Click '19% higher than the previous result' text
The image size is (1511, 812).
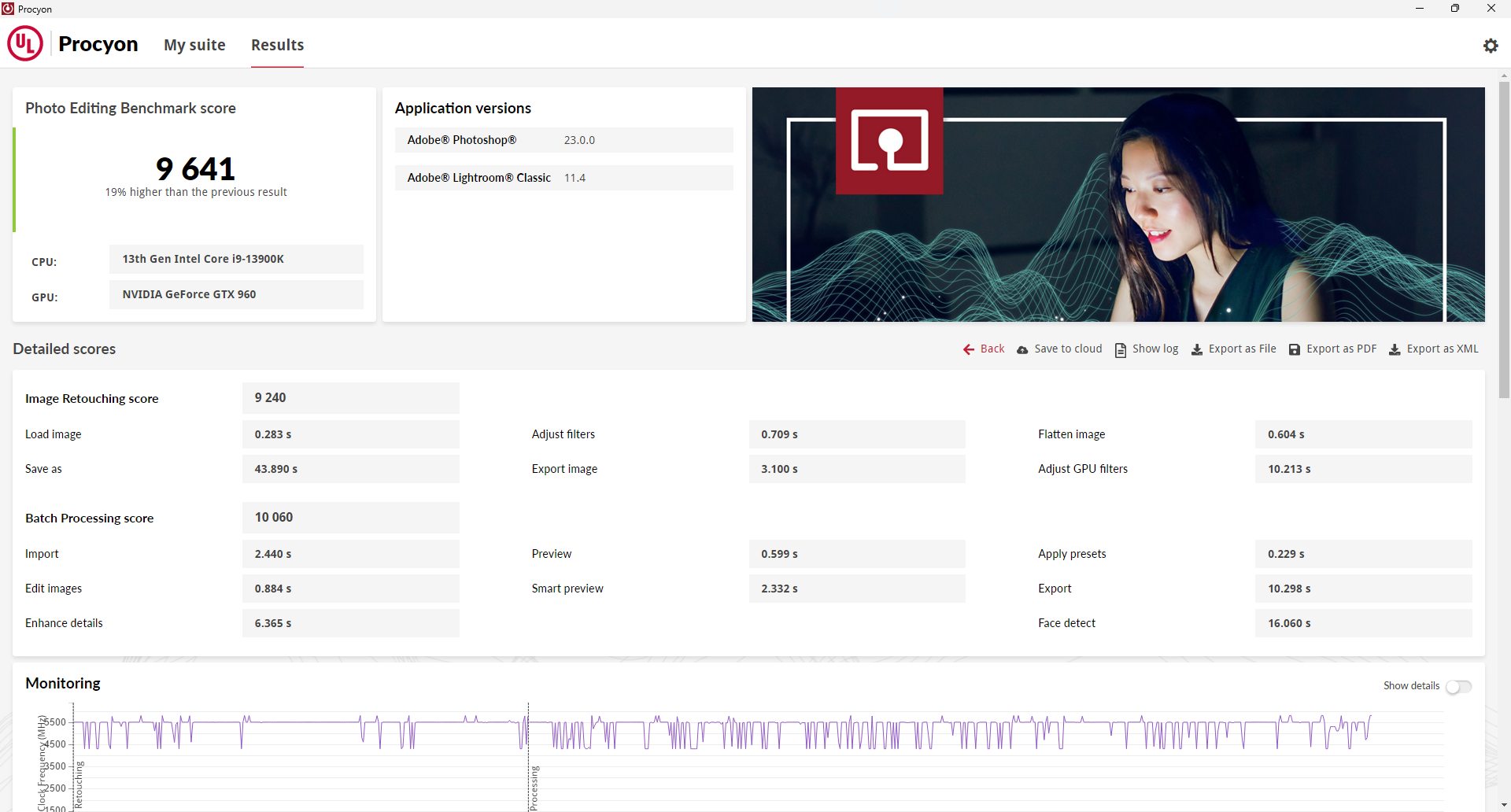(x=196, y=192)
